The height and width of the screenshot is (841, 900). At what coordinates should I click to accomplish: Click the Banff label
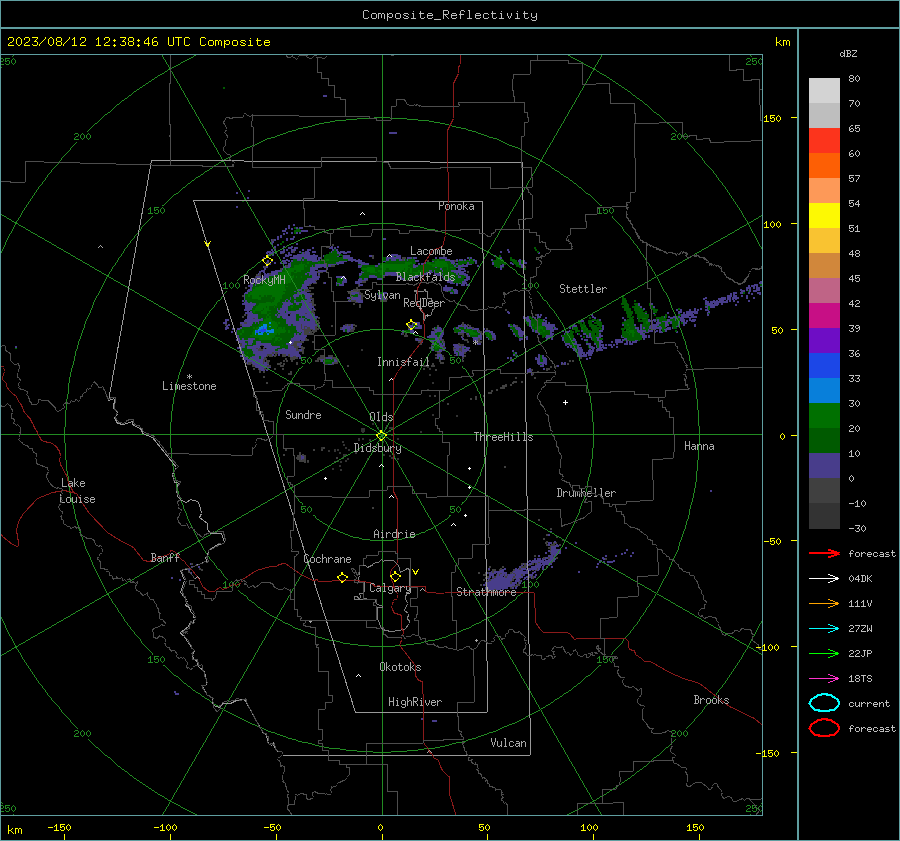(x=165, y=558)
